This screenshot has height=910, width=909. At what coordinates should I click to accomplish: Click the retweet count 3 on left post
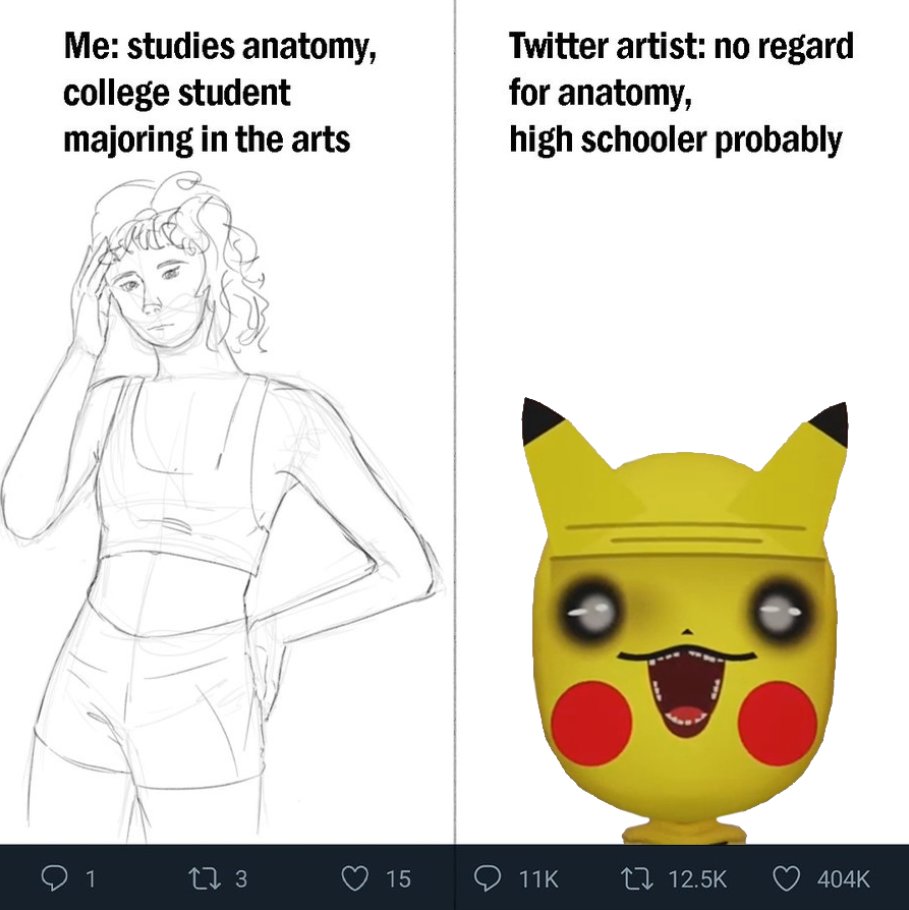241,879
